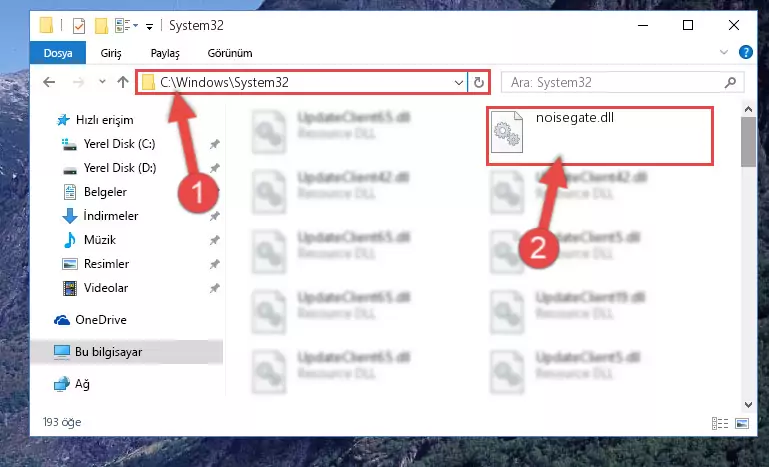This screenshot has width=769, height=467.
Task: Click the Back navigation arrow
Action: pyautogui.click(x=49, y=82)
